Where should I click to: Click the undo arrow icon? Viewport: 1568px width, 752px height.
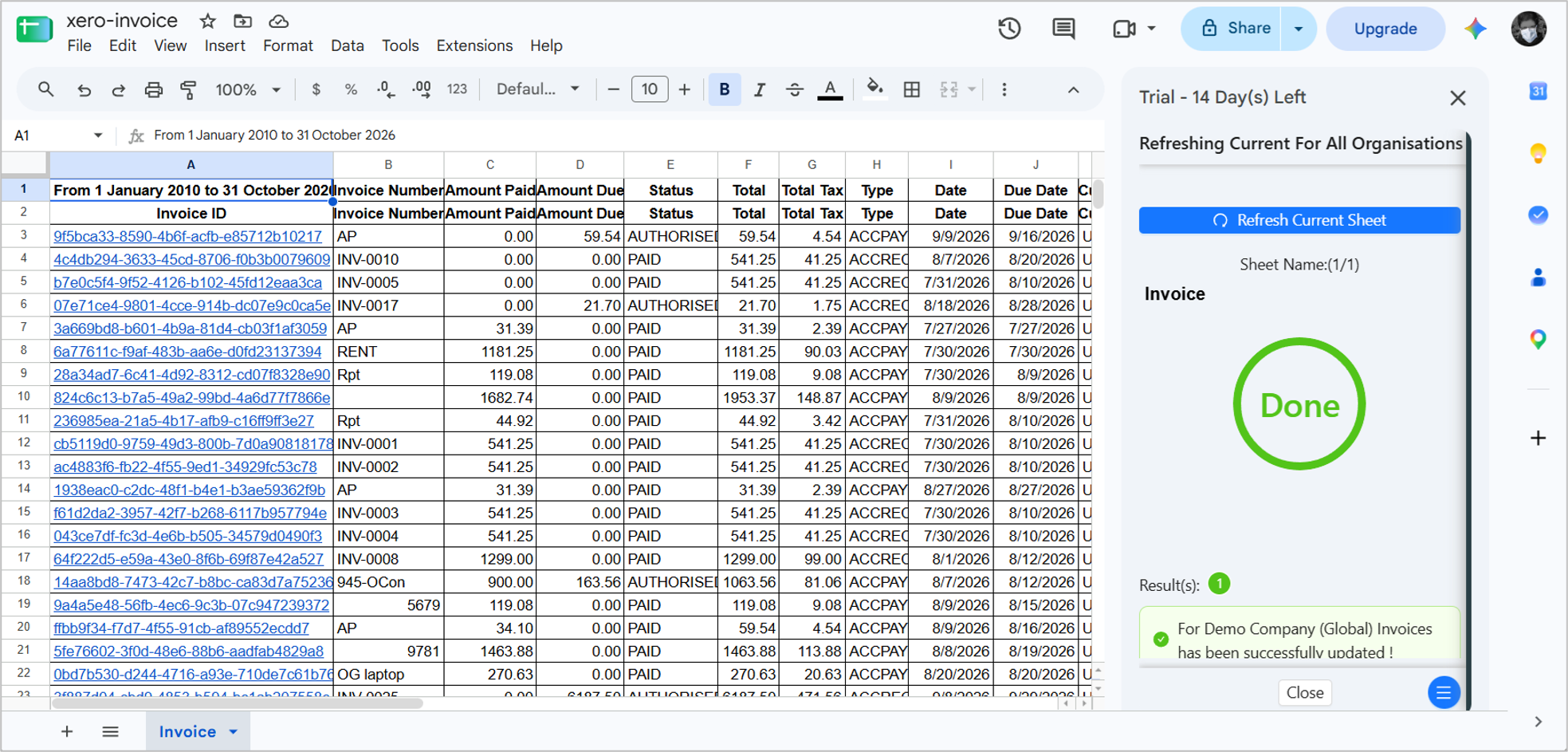coord(84,90)
